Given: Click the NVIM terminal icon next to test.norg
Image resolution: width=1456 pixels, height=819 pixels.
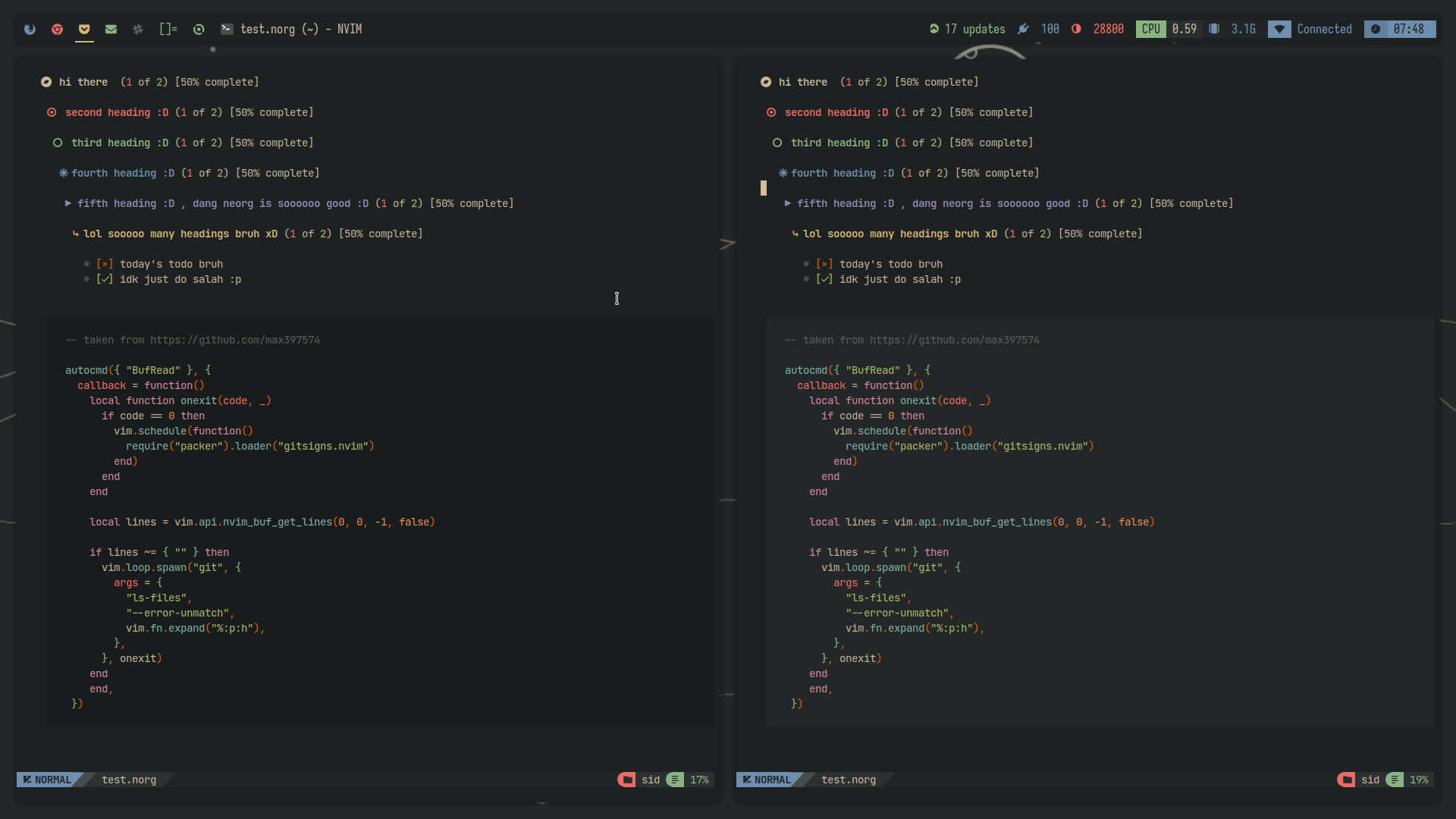Looking at the screenshot, I should point(227,29).
